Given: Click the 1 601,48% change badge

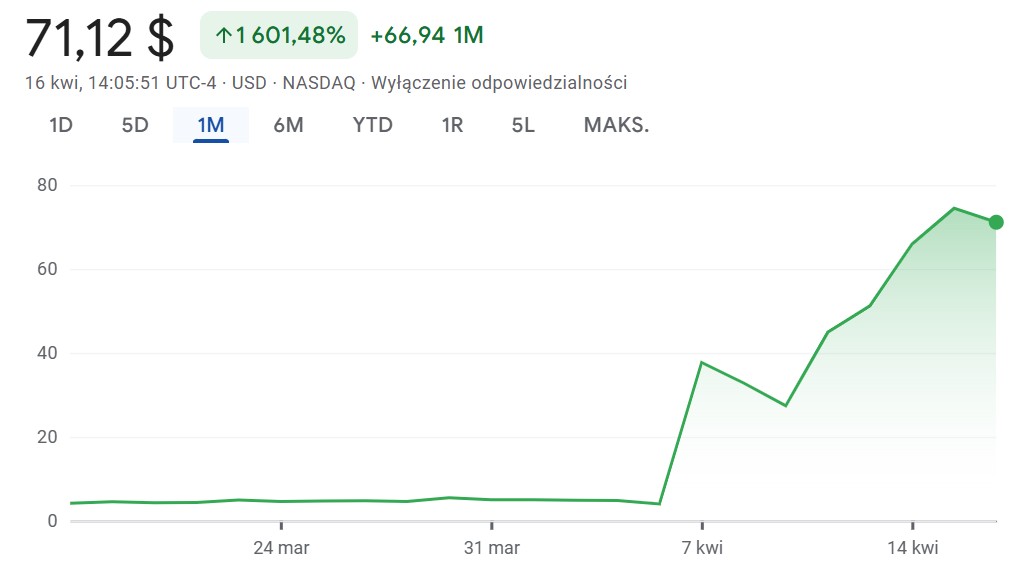Looking at the screenshot, I should [279, 36].
